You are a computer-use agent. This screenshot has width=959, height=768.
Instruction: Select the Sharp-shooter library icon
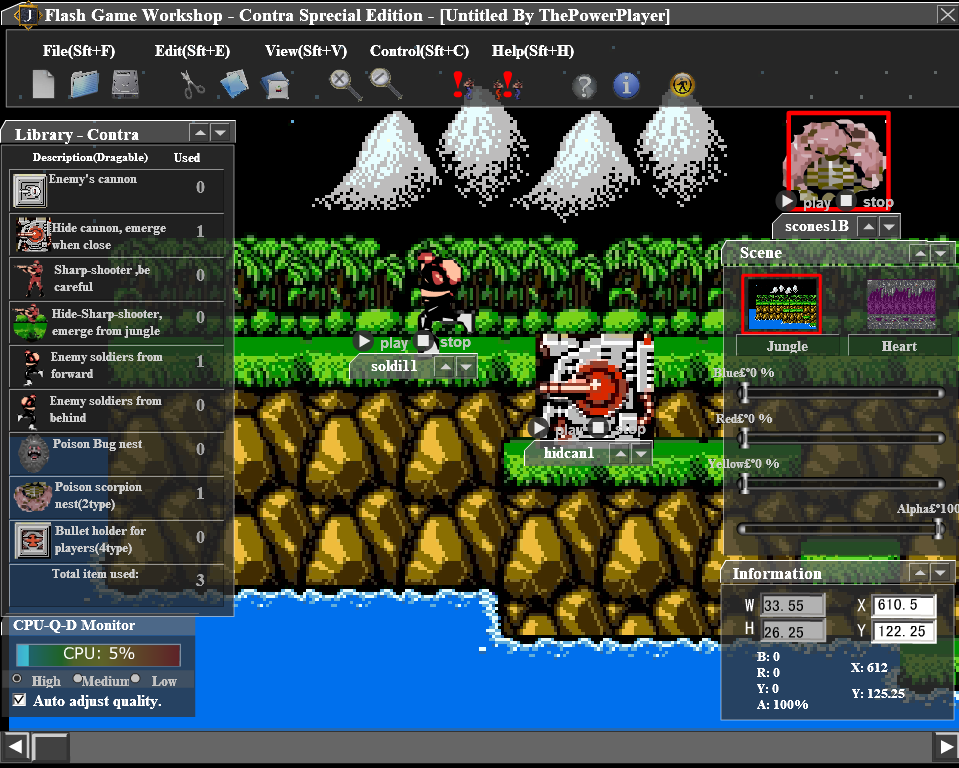click(29, 278)
